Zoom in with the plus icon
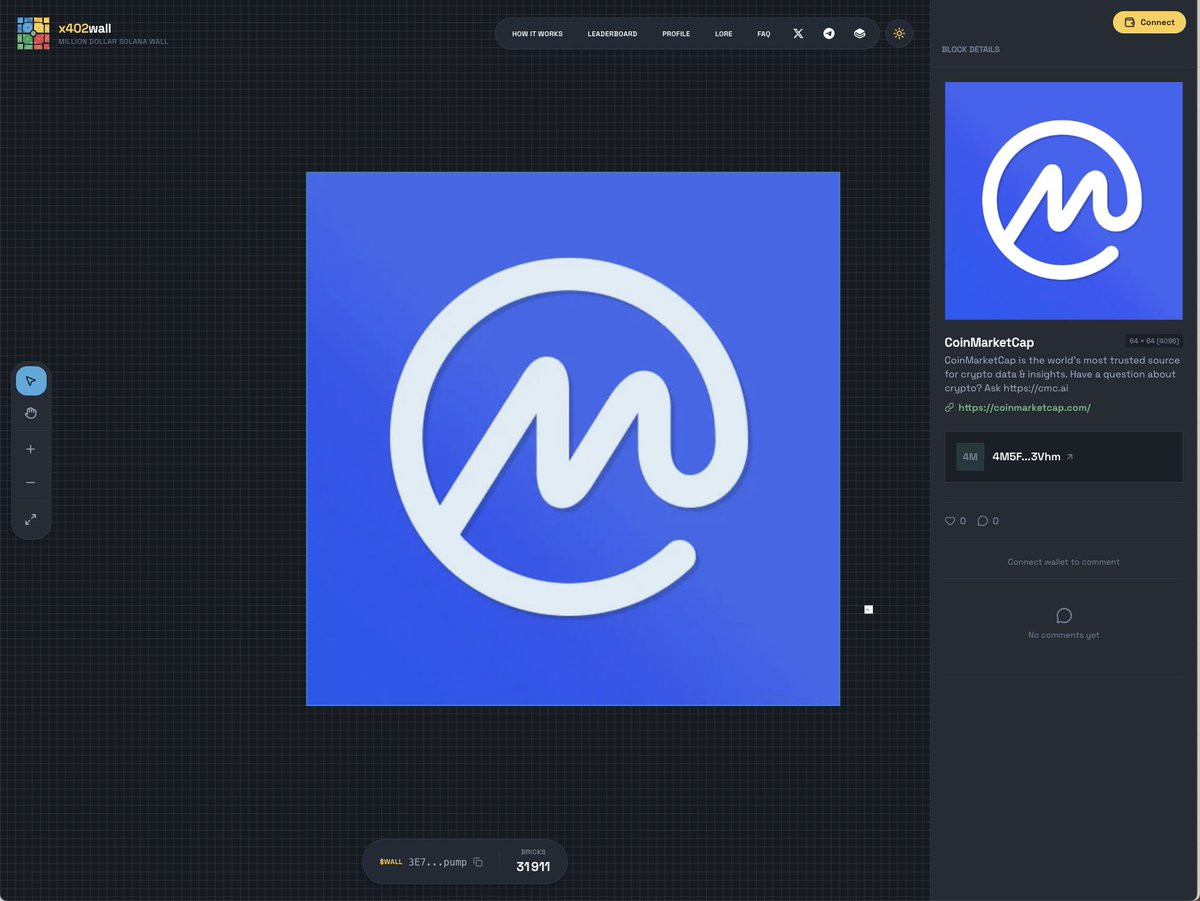The width and height of the screenshot is (1200, 901). (x=31, y=449)
